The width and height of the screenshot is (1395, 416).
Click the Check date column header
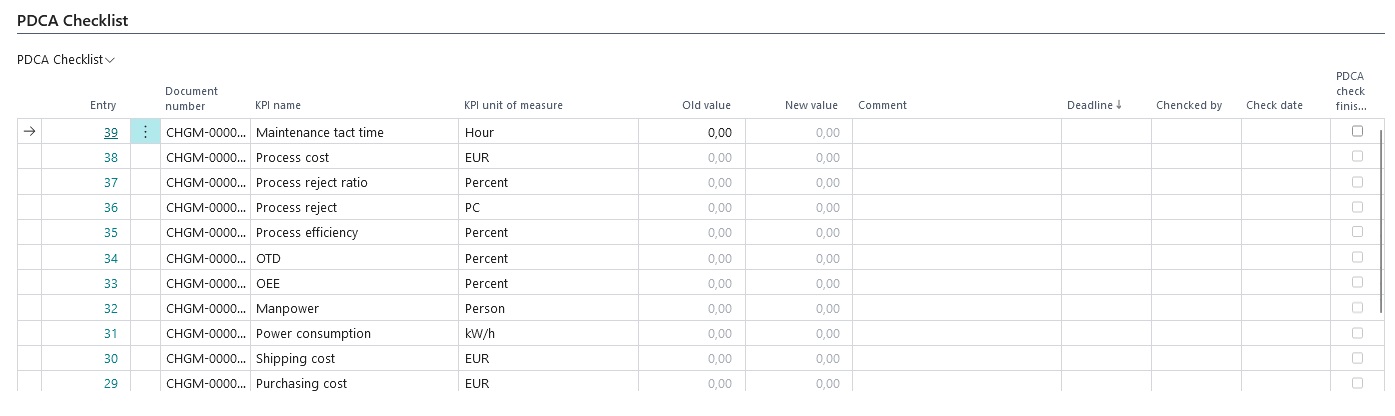click(x=1274, y=105)
